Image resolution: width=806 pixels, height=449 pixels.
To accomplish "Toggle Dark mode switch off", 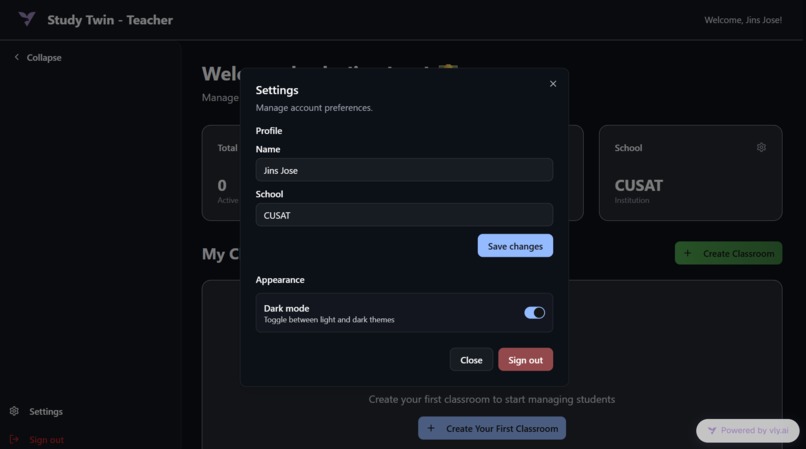I will coord(534,313).
